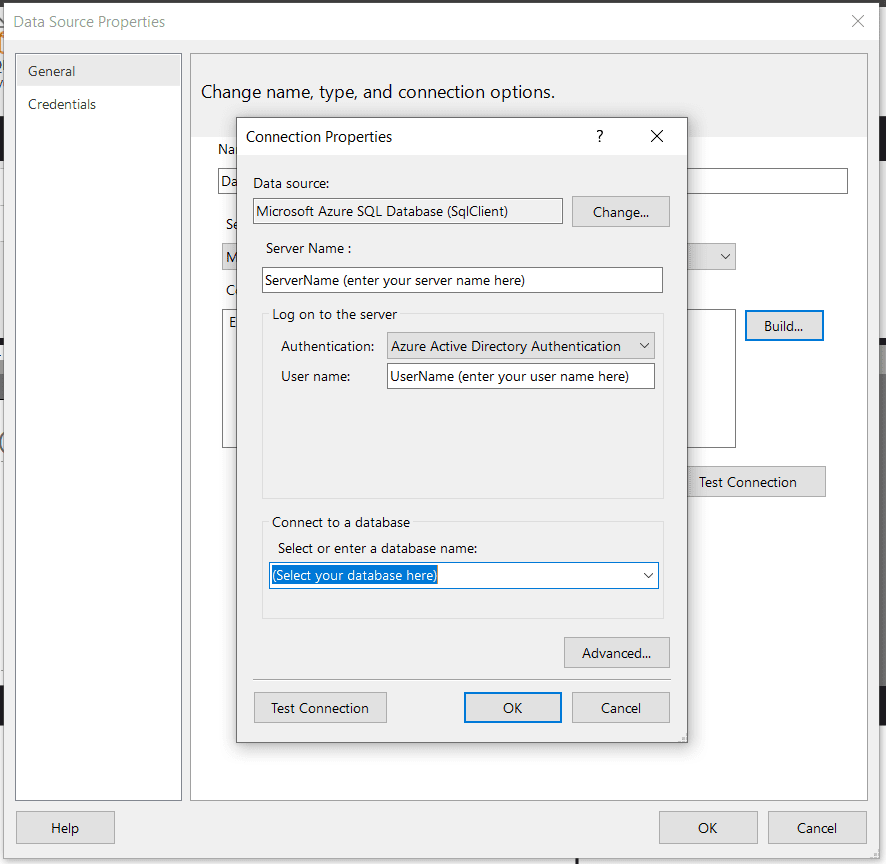The image size is (886, 864).
Task: Open the Authentication dropdown
Action: click(x=520, y=346)
